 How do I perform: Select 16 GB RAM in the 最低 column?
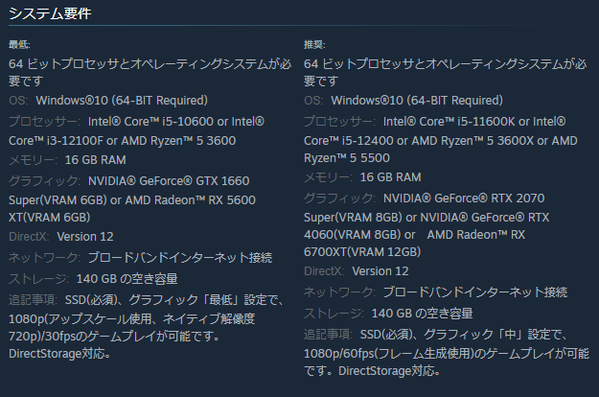coord(96,160)
